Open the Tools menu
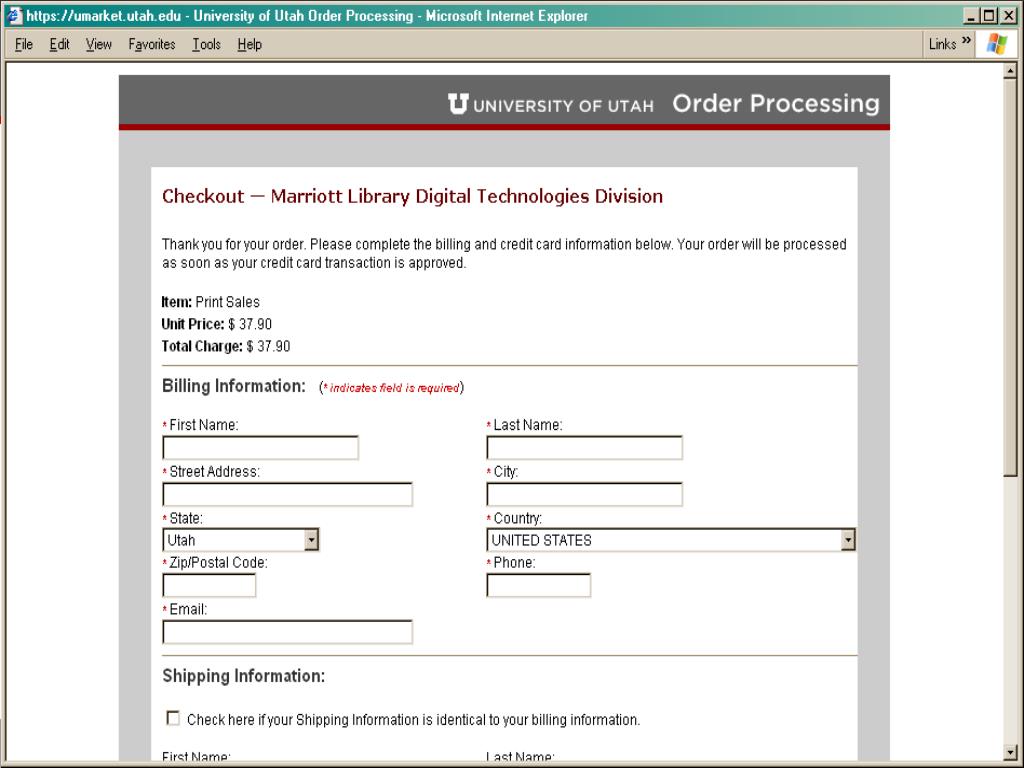The image size is (1024, 768). (206, 44)
